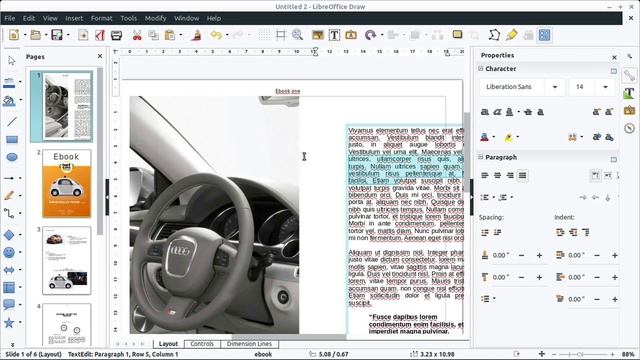This screenshot has width=640, height=360.
Task: Set paragraph Align Left
Action: click(485, 176)
